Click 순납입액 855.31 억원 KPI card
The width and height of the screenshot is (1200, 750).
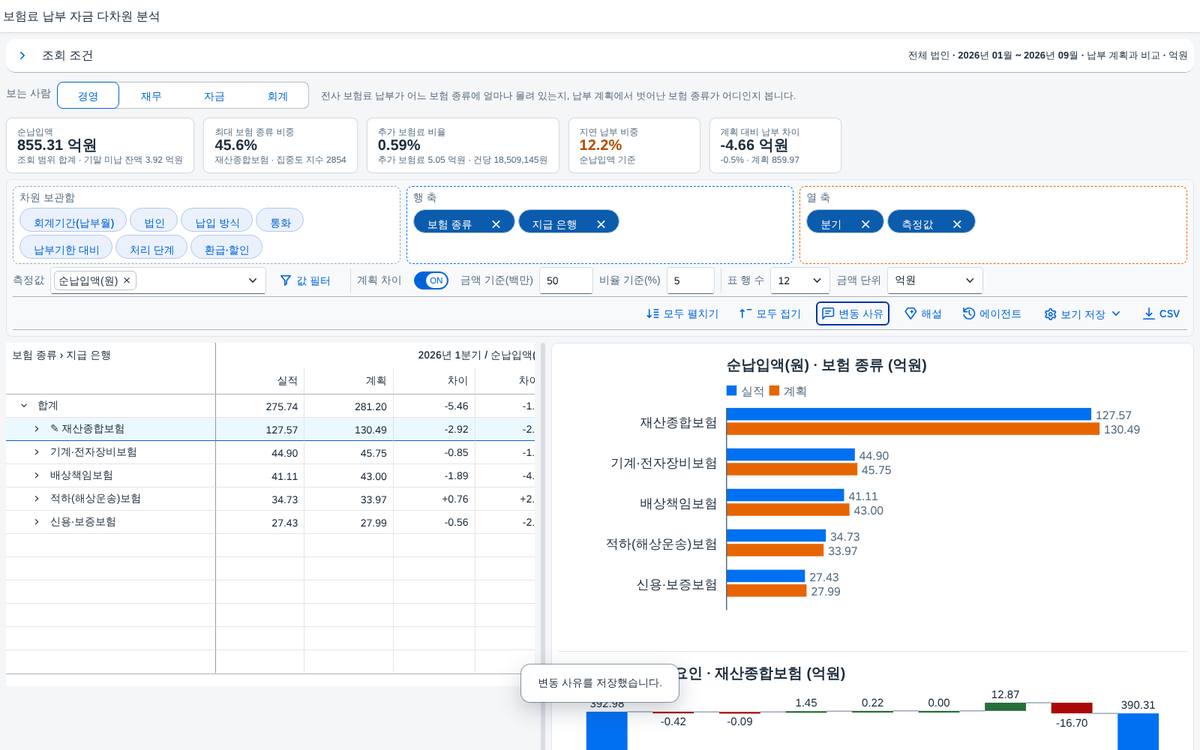[99, 145]
